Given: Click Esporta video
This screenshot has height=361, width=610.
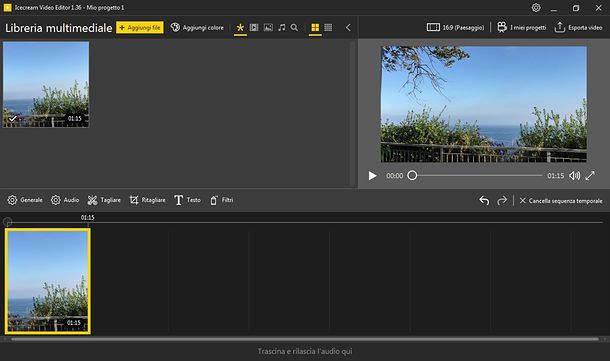Looking at the screenshot, I should [578, 27].
